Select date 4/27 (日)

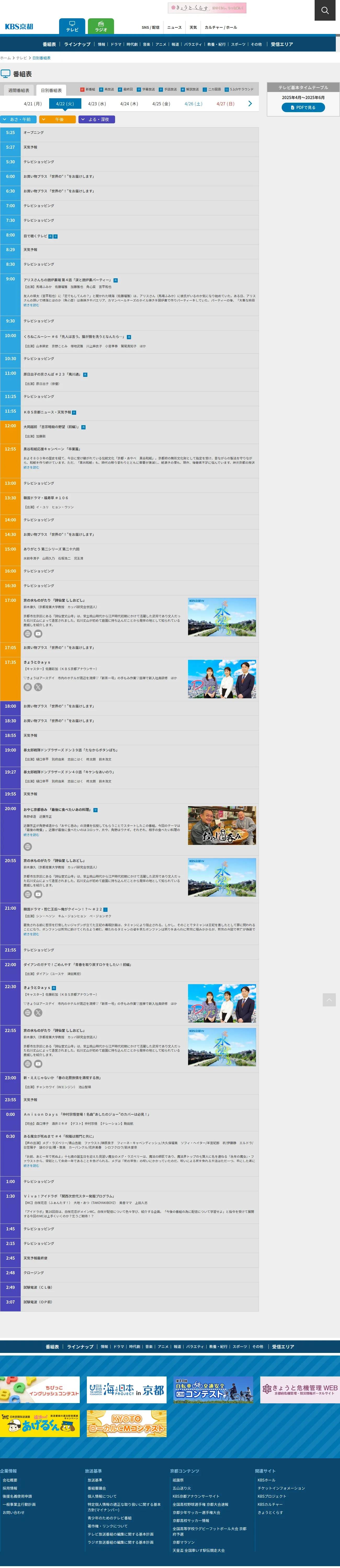(x=225, y=103)
